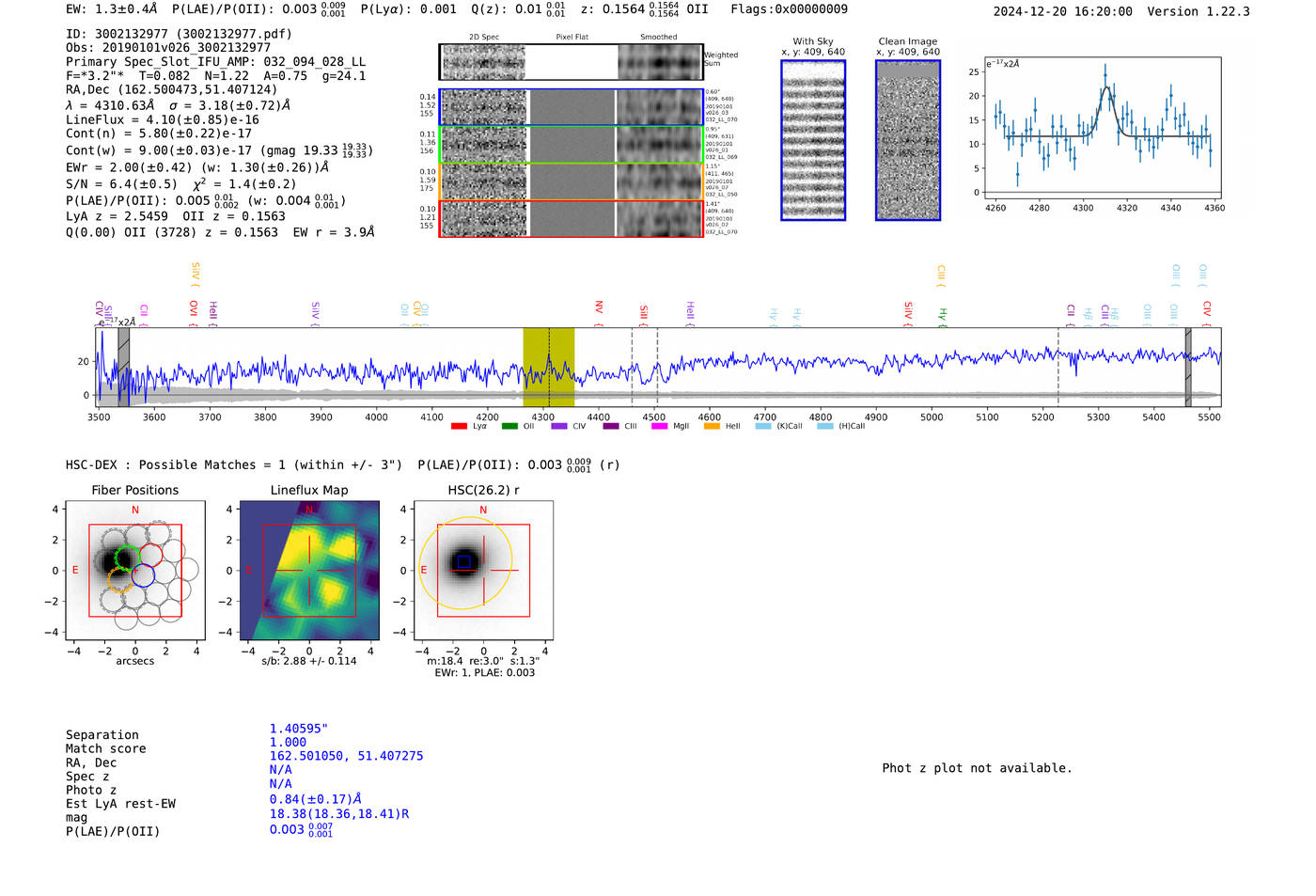The image size is (1316, 896).
Task: Click the Flags:0x00000009 header text
Action: point(789,9)
